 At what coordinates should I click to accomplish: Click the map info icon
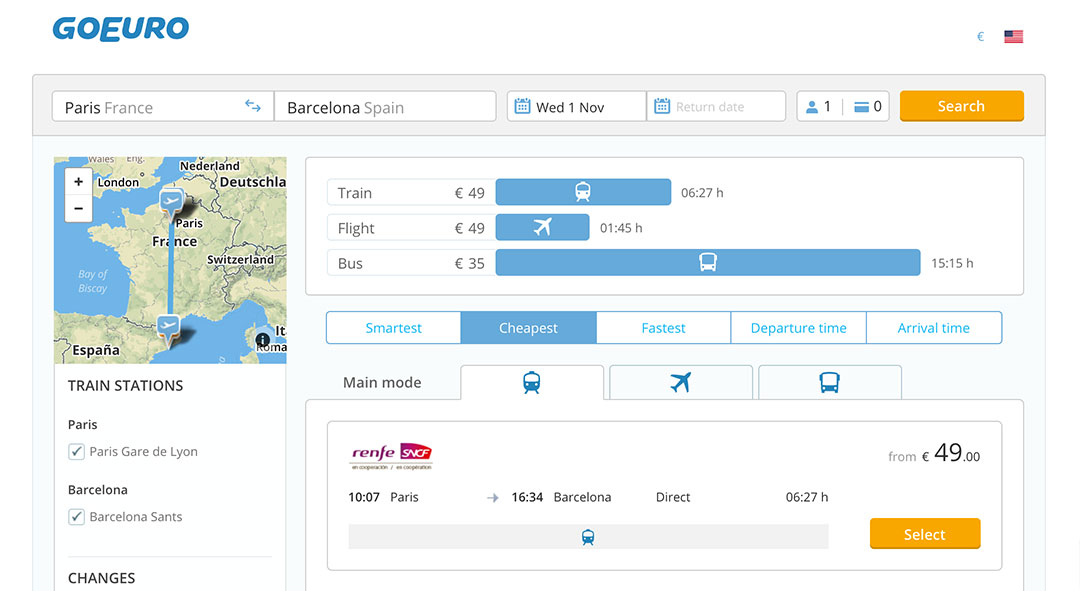pos(263,340)
